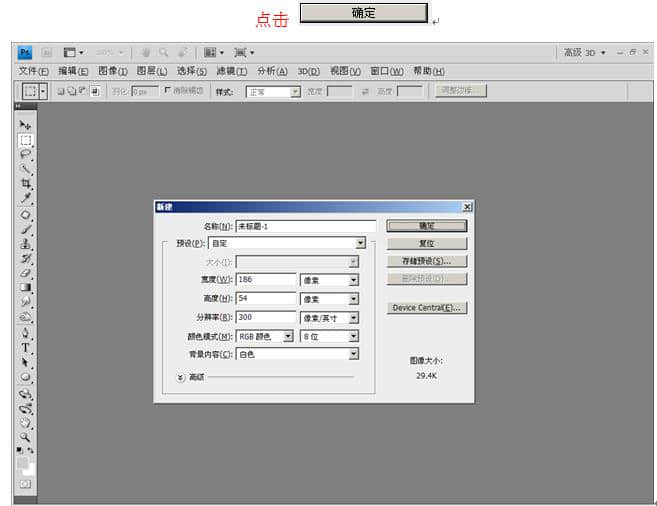Open the 预设 preset dropdown
The height and width of the screenshot is (506, 657).
(360, 243)
